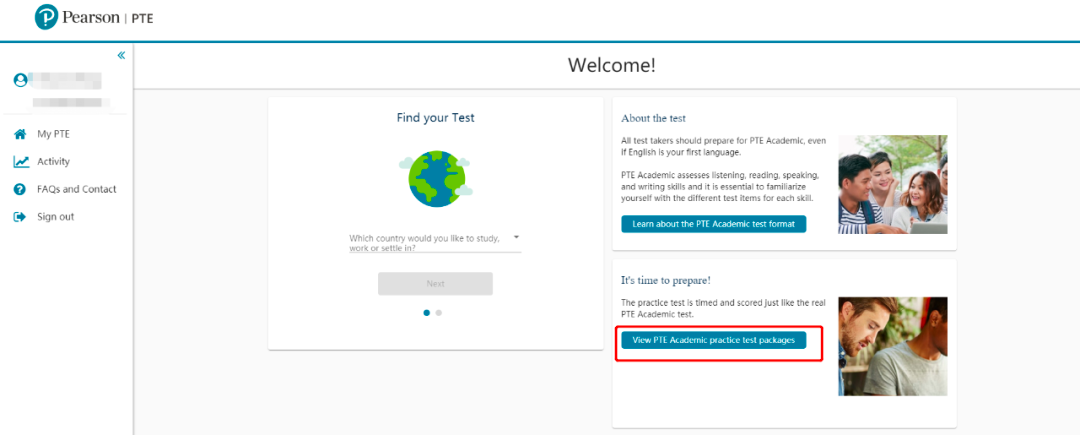Viewport: 1080px width, 435px height.
Task: Select the Sign out text link
Action: [x=55, y=217]
